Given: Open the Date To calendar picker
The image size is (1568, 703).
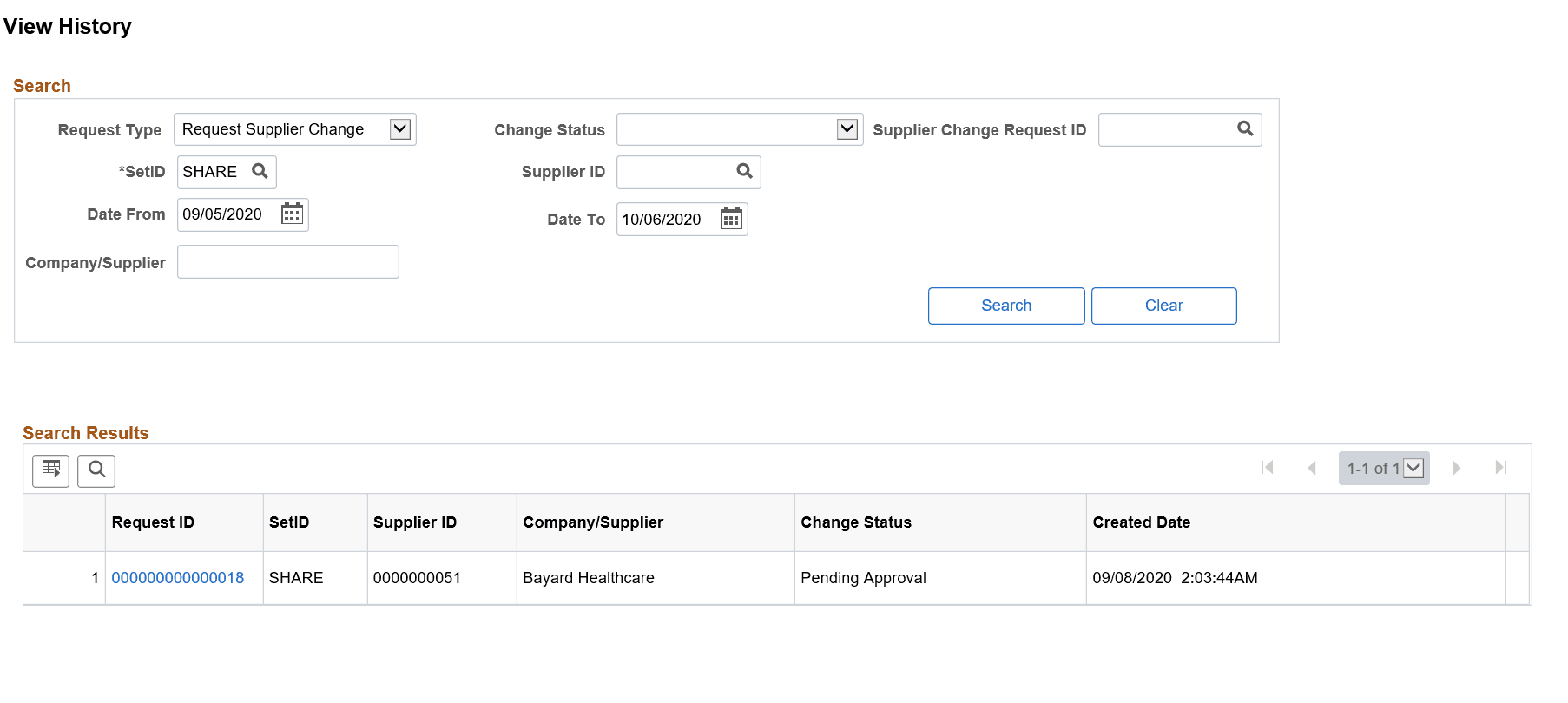Looking at the screenshot, I should [731, 219].
